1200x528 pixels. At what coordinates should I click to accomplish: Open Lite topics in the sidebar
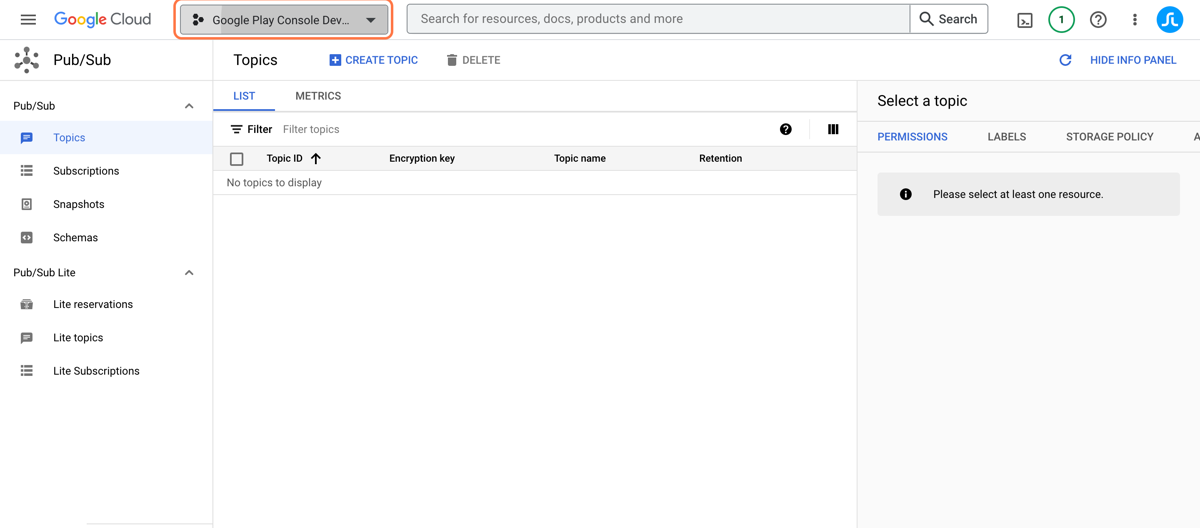[x=106, y=338]
